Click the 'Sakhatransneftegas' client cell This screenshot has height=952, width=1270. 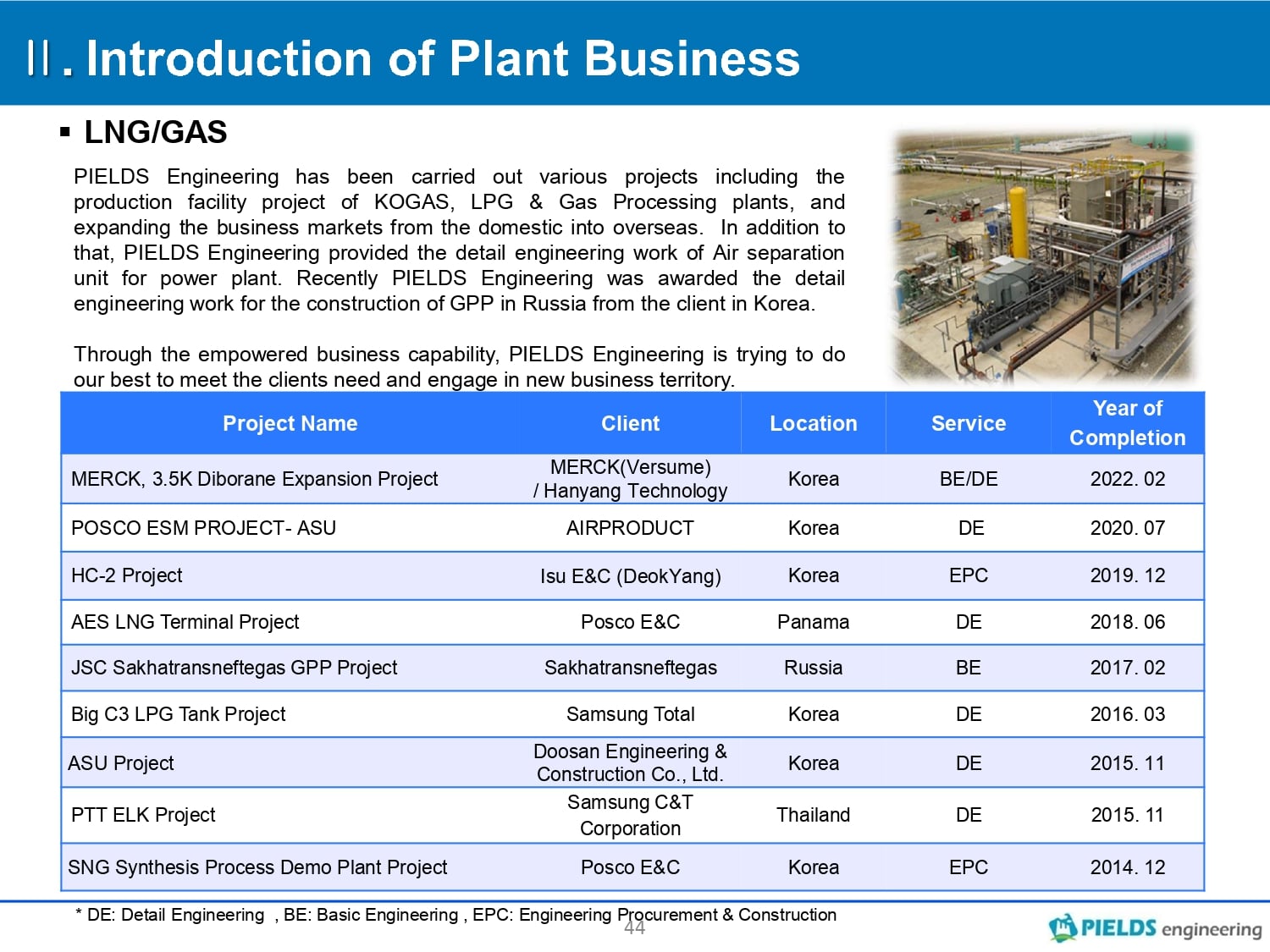pos(630,668)
